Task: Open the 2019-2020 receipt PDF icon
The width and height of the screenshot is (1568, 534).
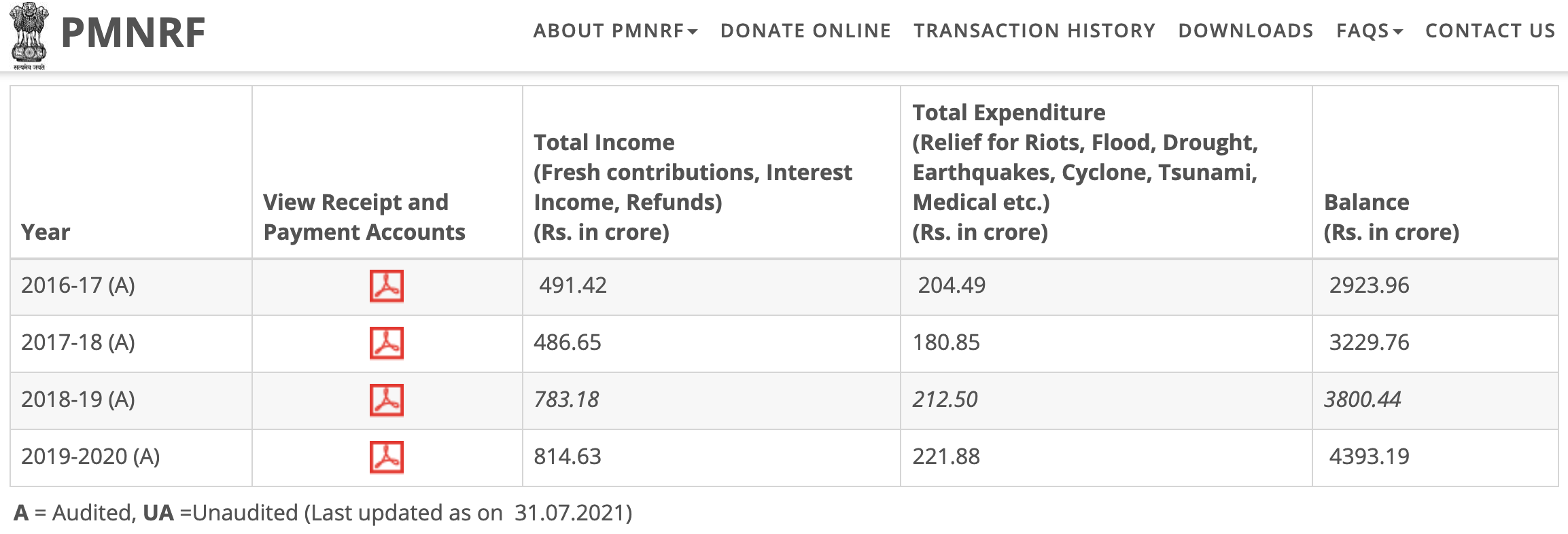Action: click(x=386, y=457)
